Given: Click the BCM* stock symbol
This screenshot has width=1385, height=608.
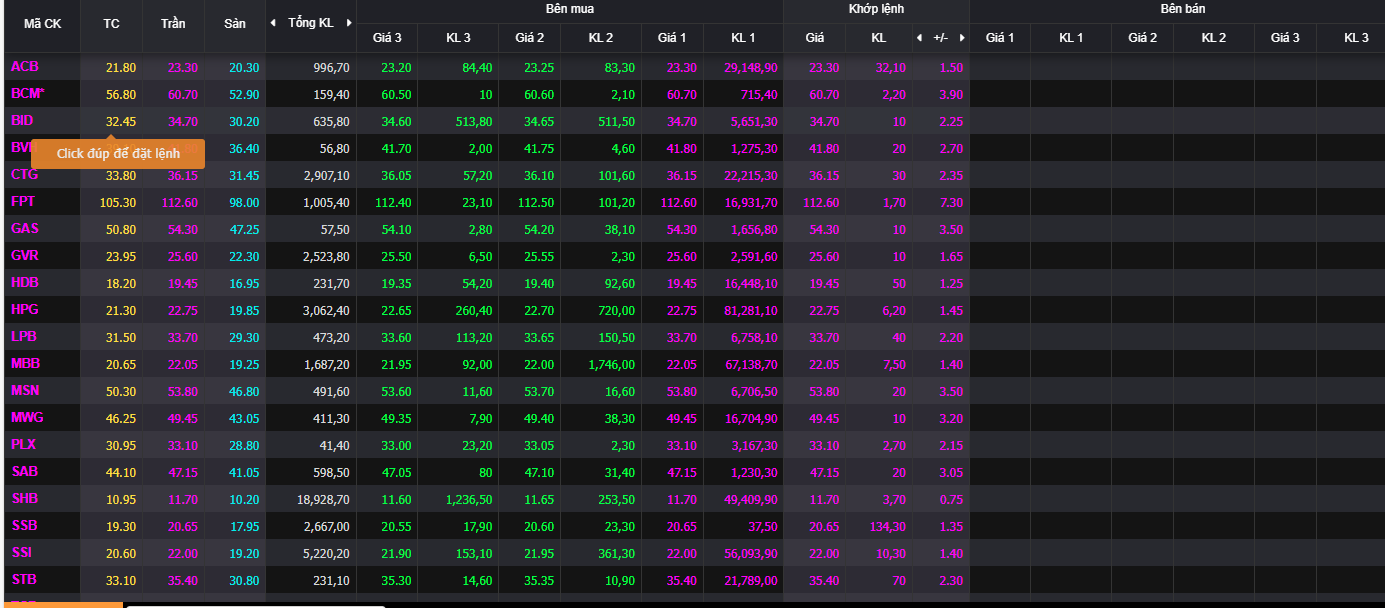Looking at the screenshot, I should click(28, 94).
